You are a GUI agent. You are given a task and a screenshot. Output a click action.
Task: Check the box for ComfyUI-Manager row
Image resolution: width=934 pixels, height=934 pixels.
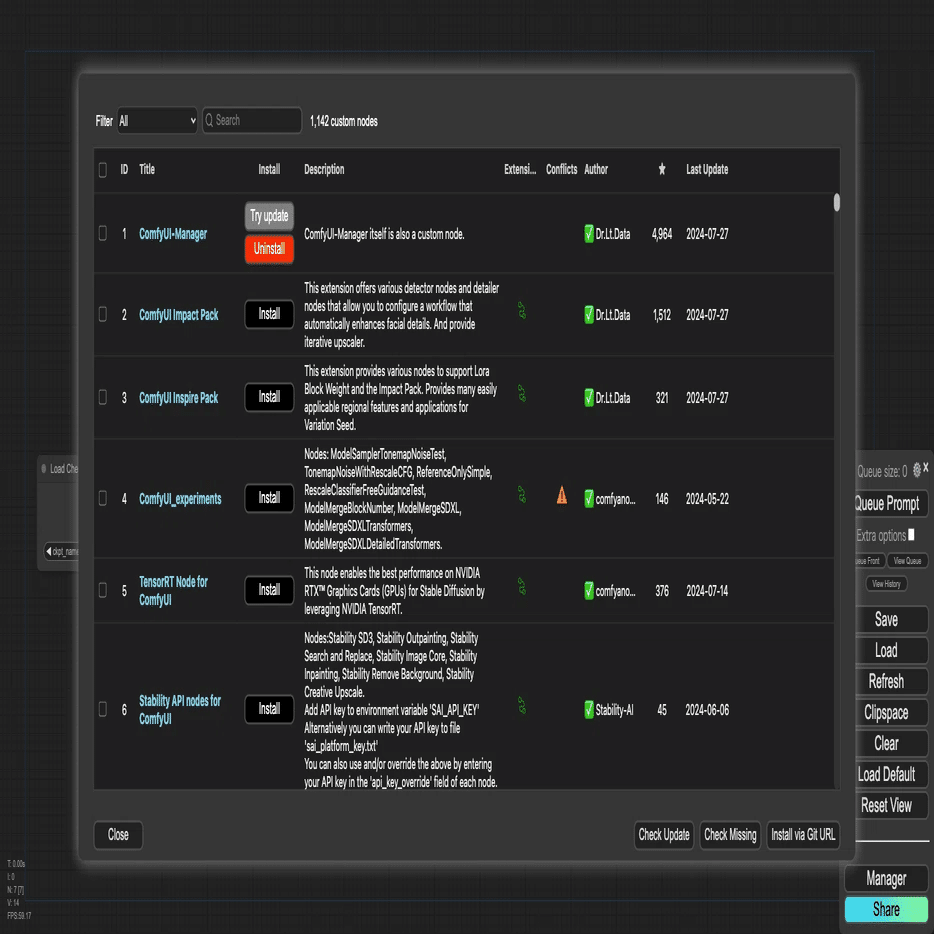[102, 233]
